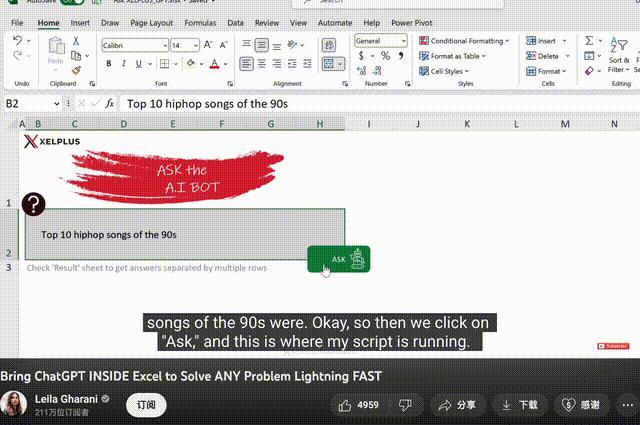
Task: Click the Decrease Decimal icon
Action: point(377,71)
